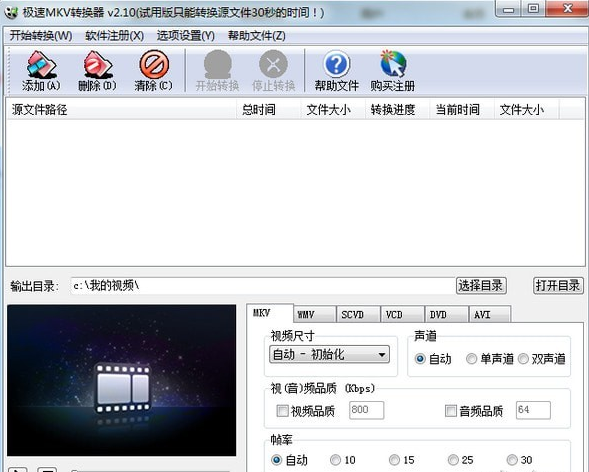Switch to the VCD format tab
Image resolution: width=589 pixels, height=472 pixels.
click(x=402, y=315)
